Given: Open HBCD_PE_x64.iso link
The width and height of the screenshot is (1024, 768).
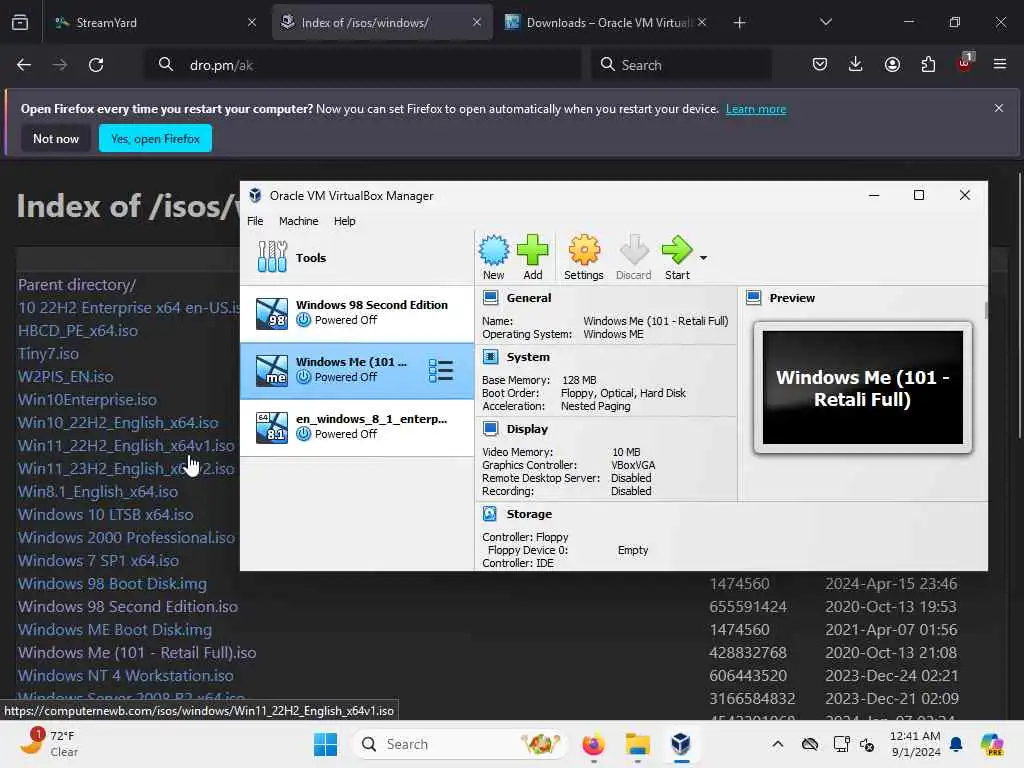Looking at the screenshot, I should tap(78, 330).
